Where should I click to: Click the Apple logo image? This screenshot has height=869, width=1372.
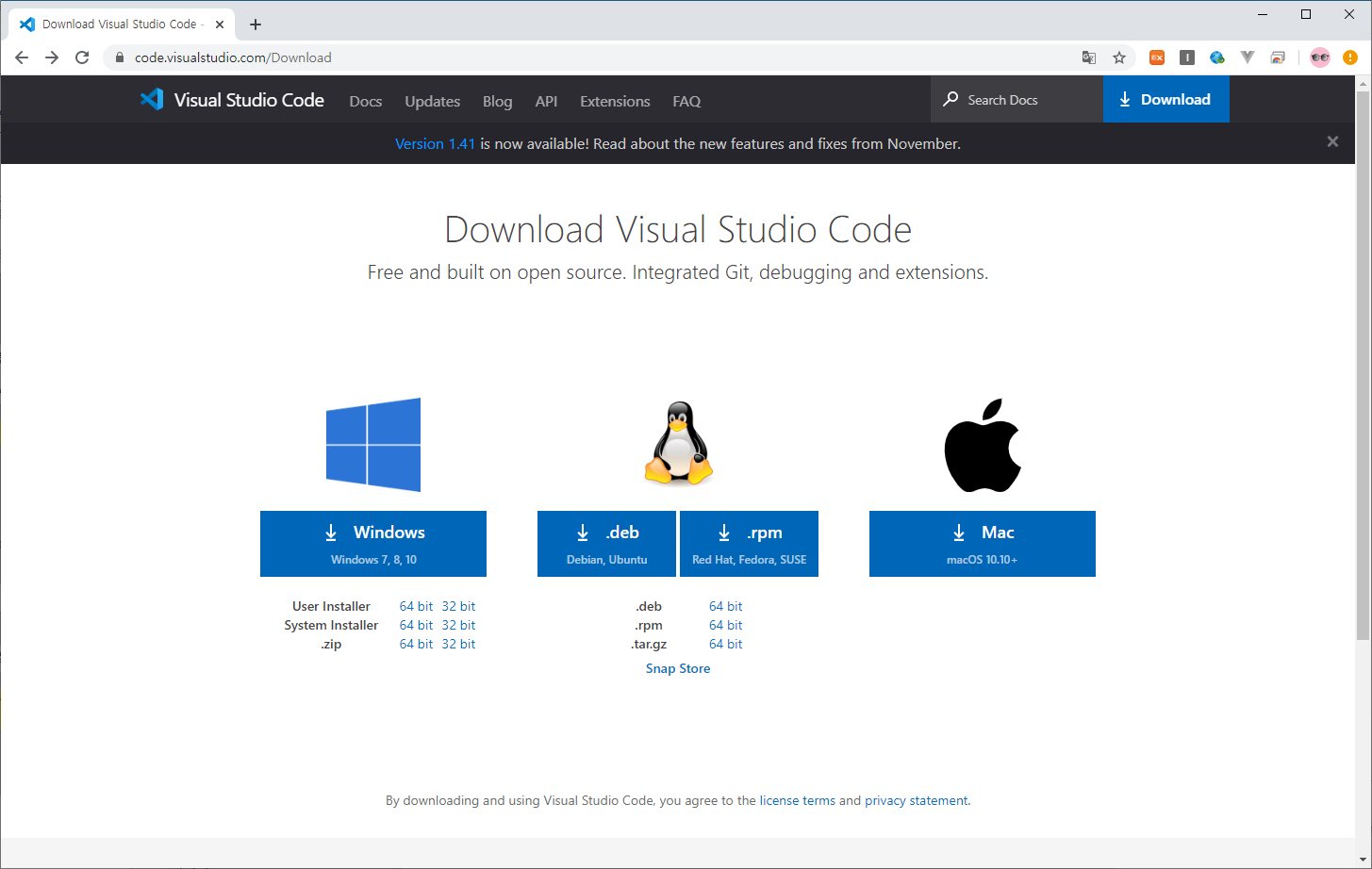(x=983, y=445)
